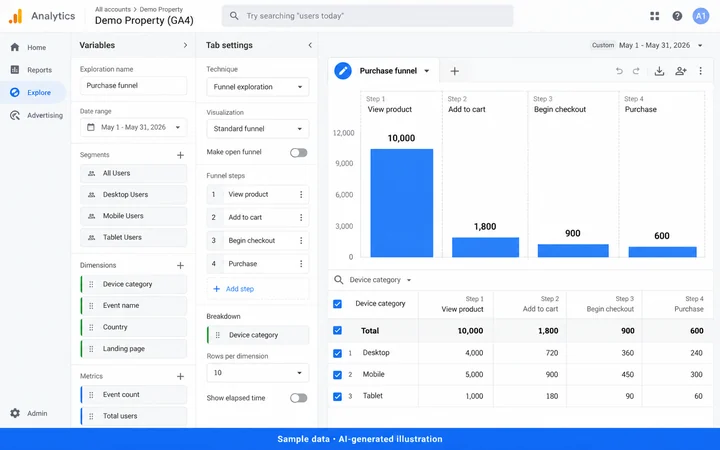This screenshot has height=450, width=720.
Task: Uncheck the Mobile row checkbox
Action: click(338, 375)
